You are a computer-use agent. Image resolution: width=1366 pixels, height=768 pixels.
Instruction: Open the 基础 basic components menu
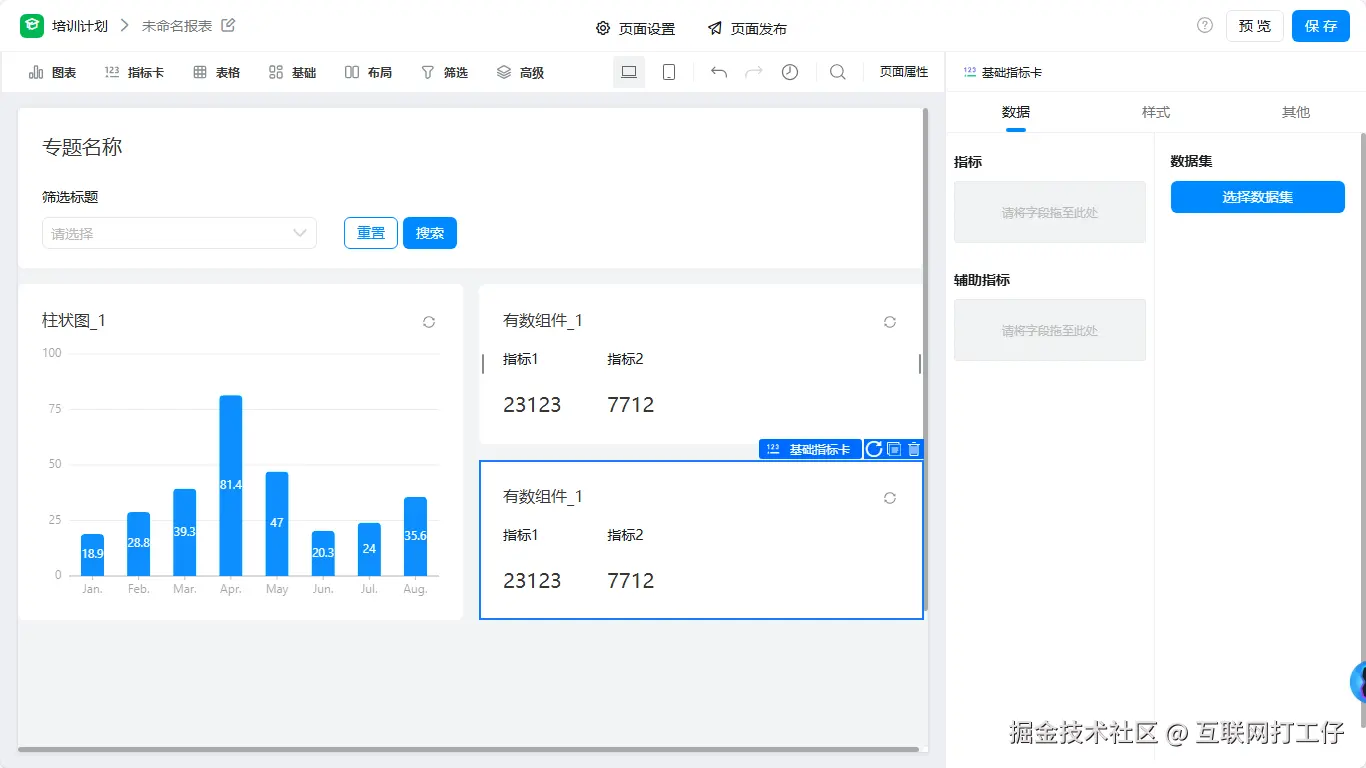click(x=292, y=72)
